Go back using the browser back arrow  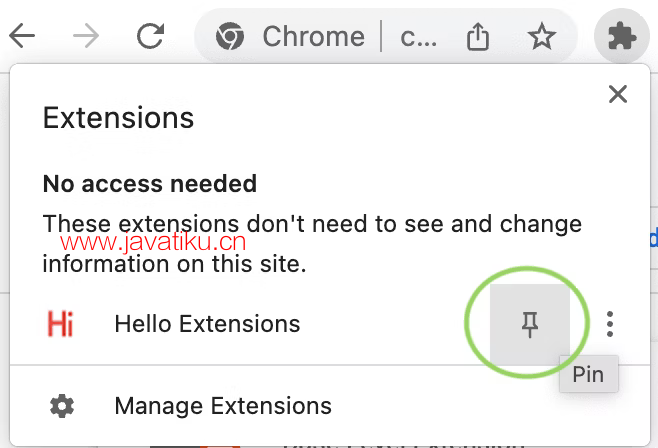[22, 36]
